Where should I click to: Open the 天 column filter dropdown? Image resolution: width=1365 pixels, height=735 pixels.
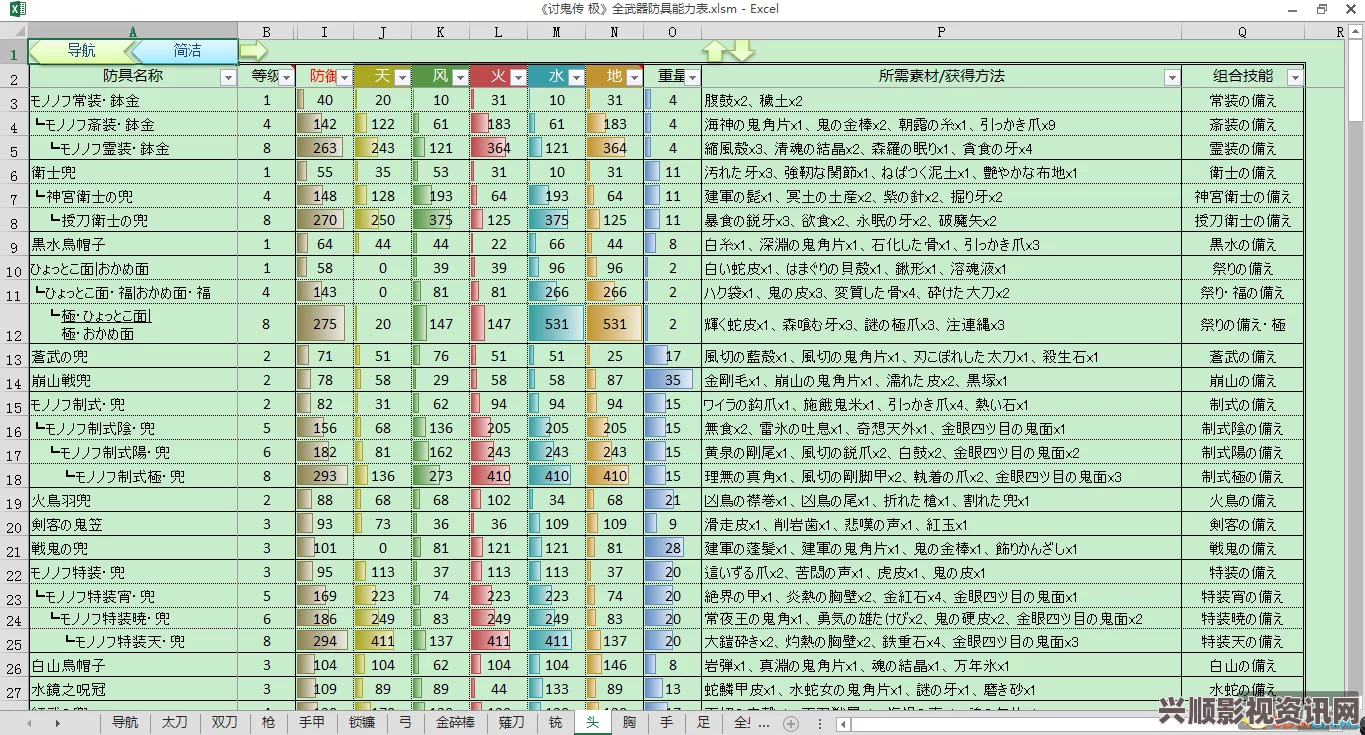click(402, 77)
